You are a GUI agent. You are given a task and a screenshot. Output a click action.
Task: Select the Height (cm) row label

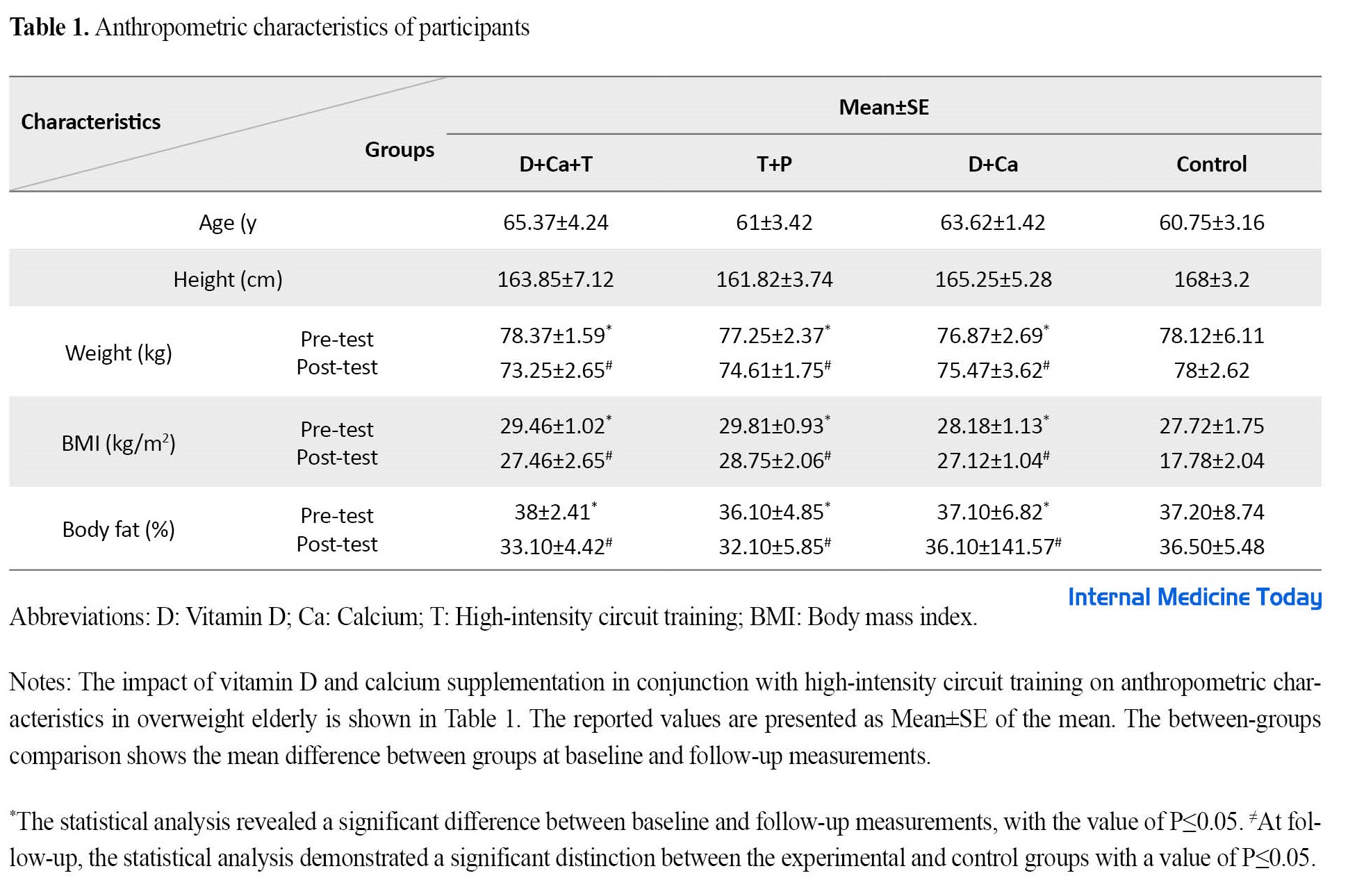228,279
